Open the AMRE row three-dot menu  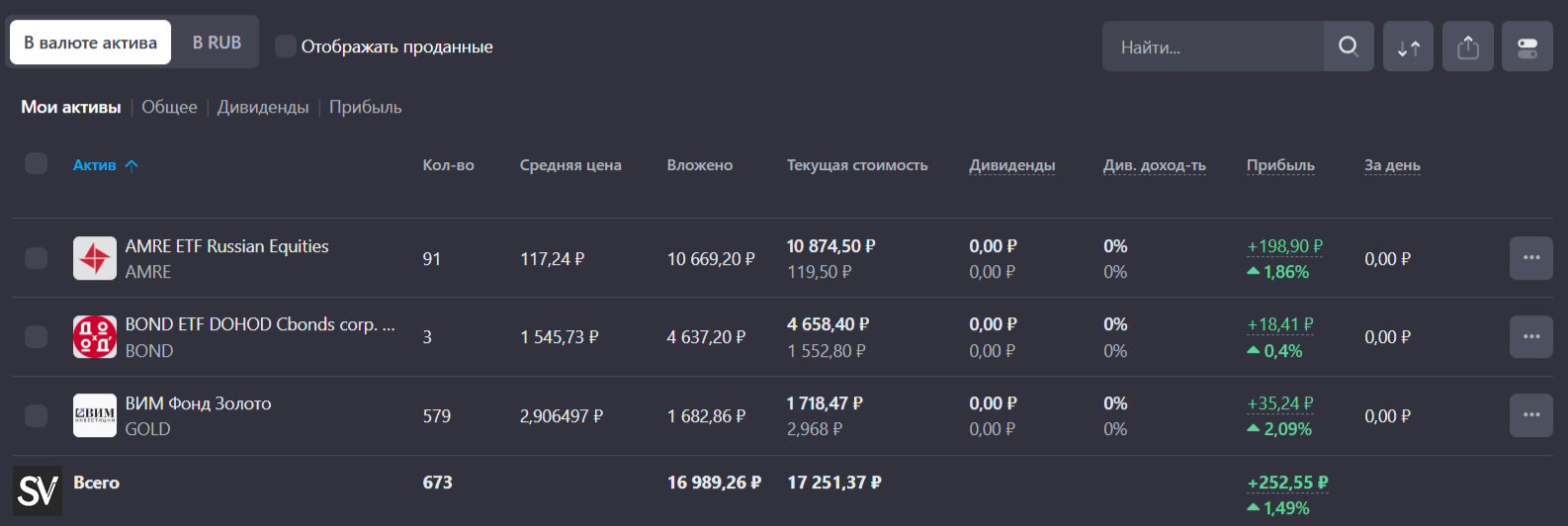coord(1530,258)
